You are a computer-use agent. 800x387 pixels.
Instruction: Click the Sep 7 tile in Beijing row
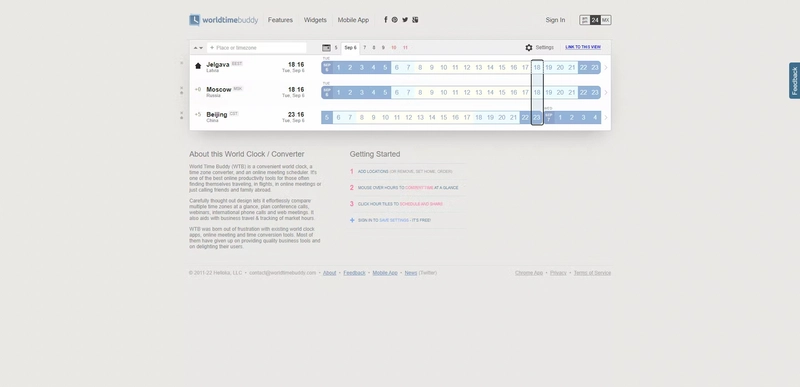coord(548,117)
